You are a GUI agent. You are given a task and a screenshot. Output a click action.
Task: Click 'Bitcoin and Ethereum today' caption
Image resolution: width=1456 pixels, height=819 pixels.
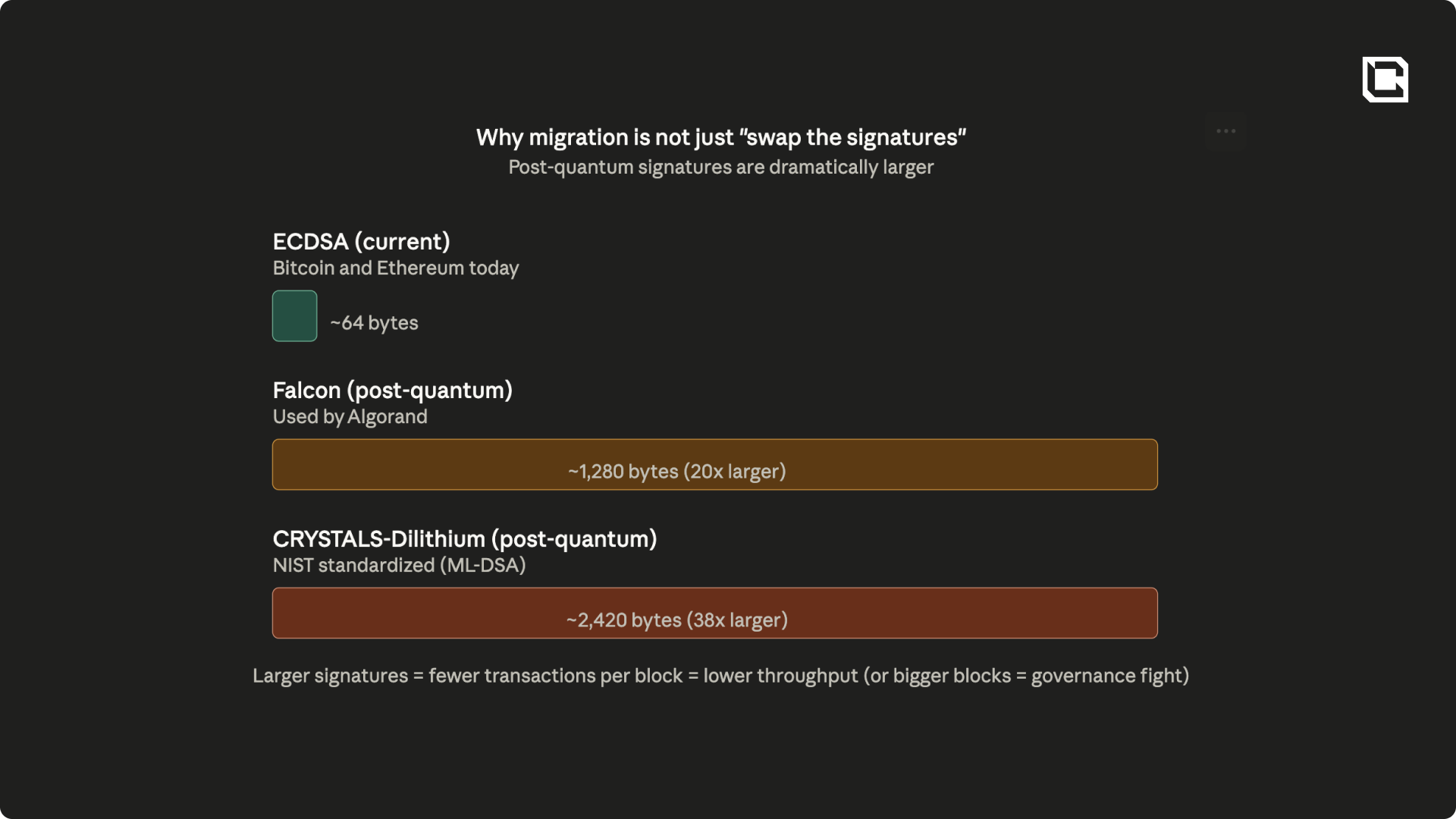coord(395,268)
